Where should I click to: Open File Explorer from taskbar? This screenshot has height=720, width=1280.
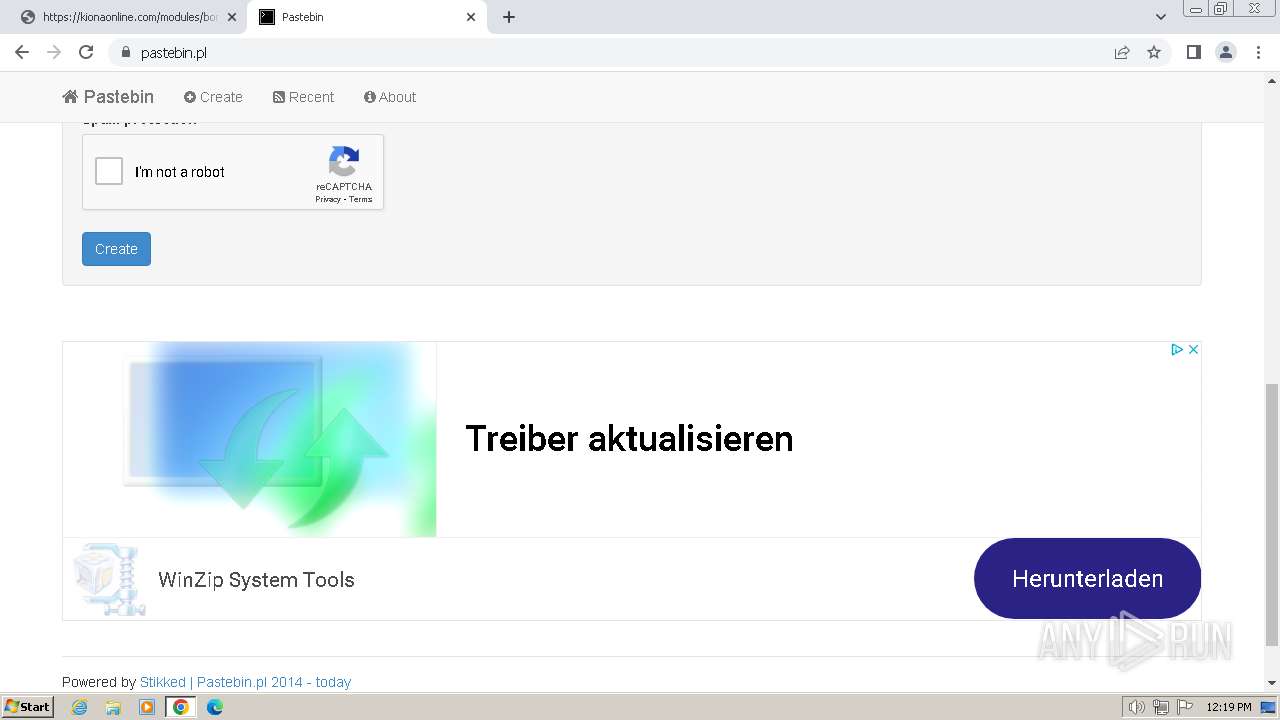coord(113,707)
